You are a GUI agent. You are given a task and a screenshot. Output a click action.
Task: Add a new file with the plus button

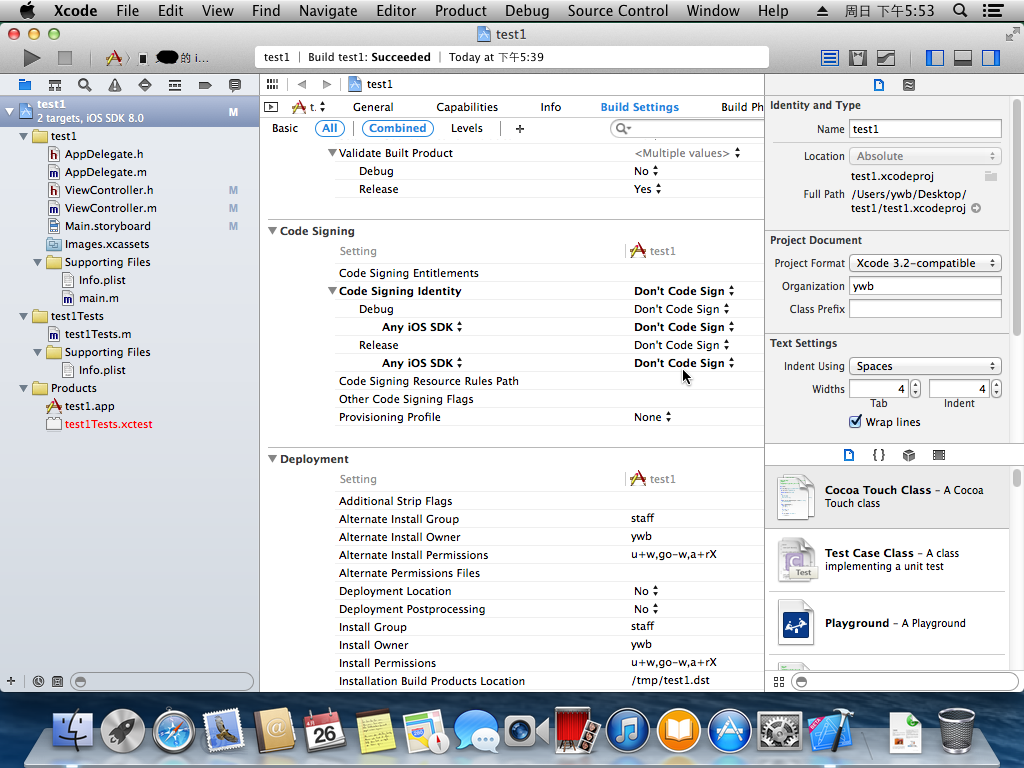point(11,681)
